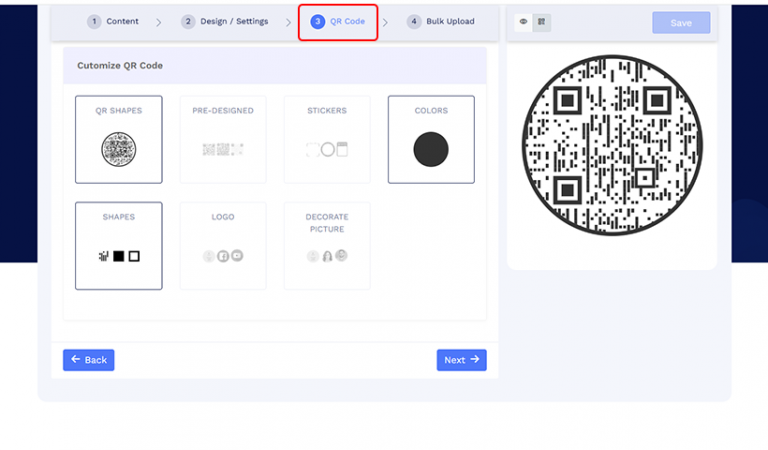Open the QR Shapes option card

click(x=118, y=139)
